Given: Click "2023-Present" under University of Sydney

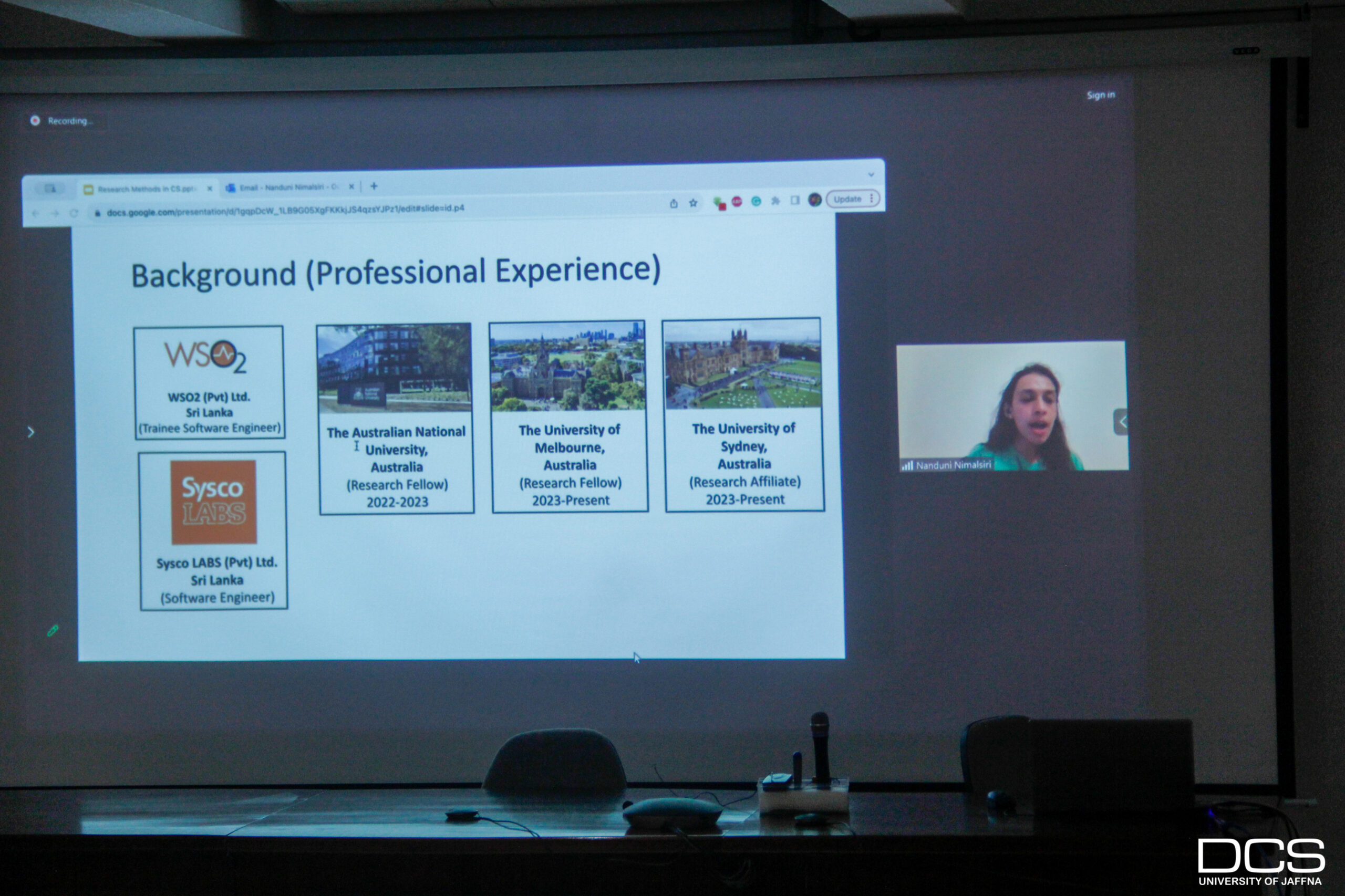Looking at the screenshot, I should point(746,499).
